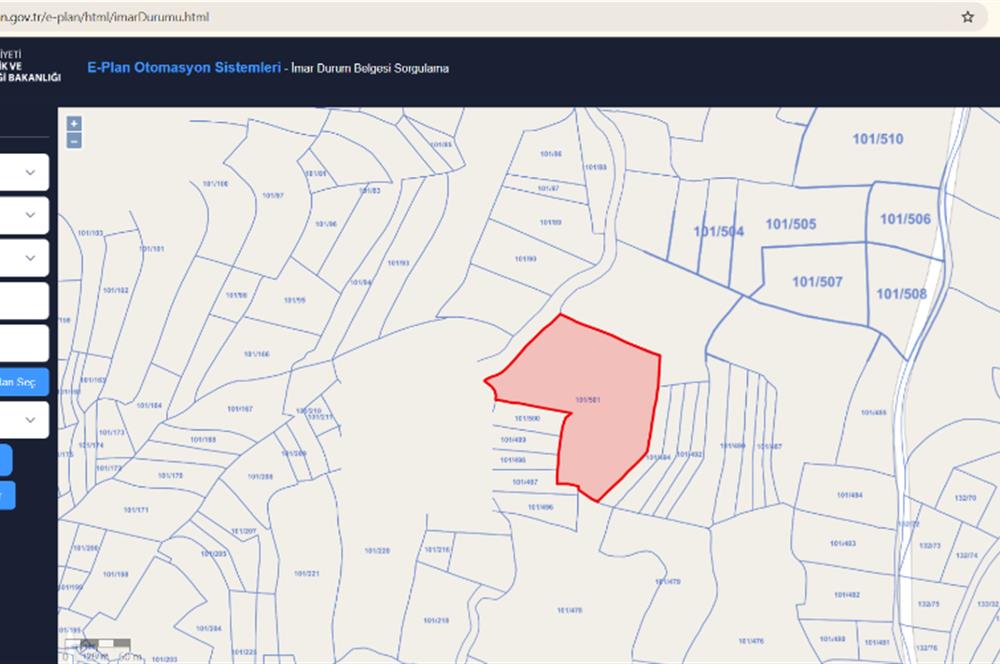The width and height of the screenshot is (1000, 664).
Task: Select parcel 101/508 on the map
Action: 901,293
